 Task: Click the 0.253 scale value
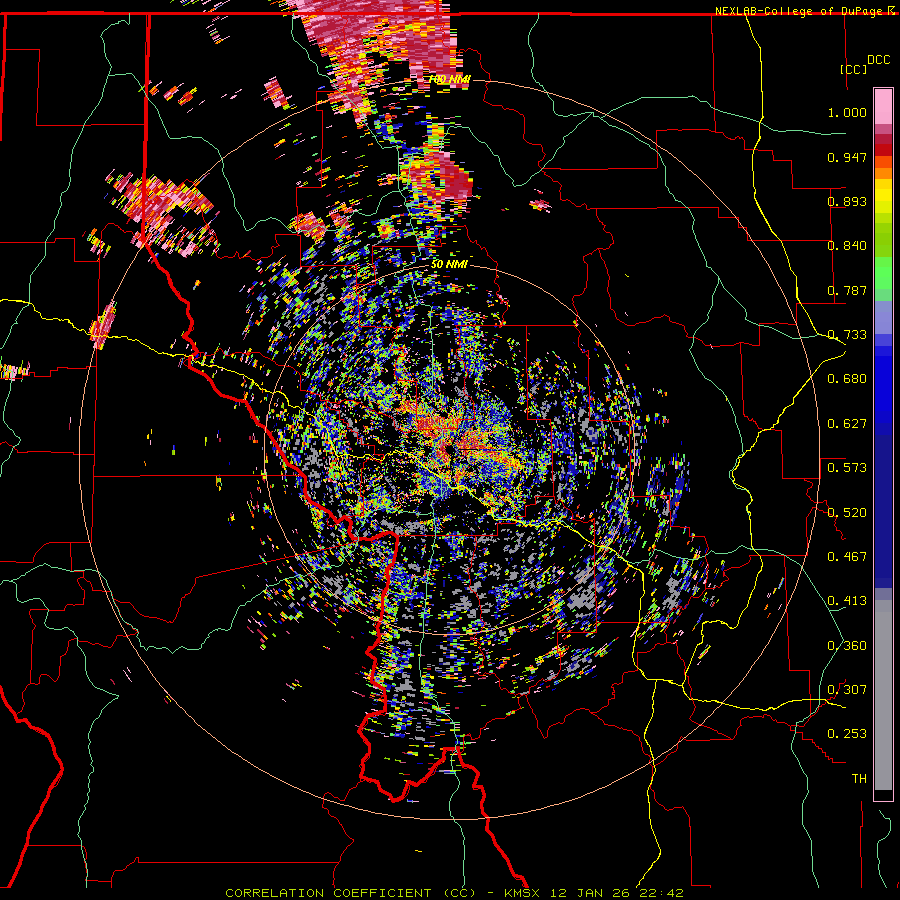[x=847, y=734]
